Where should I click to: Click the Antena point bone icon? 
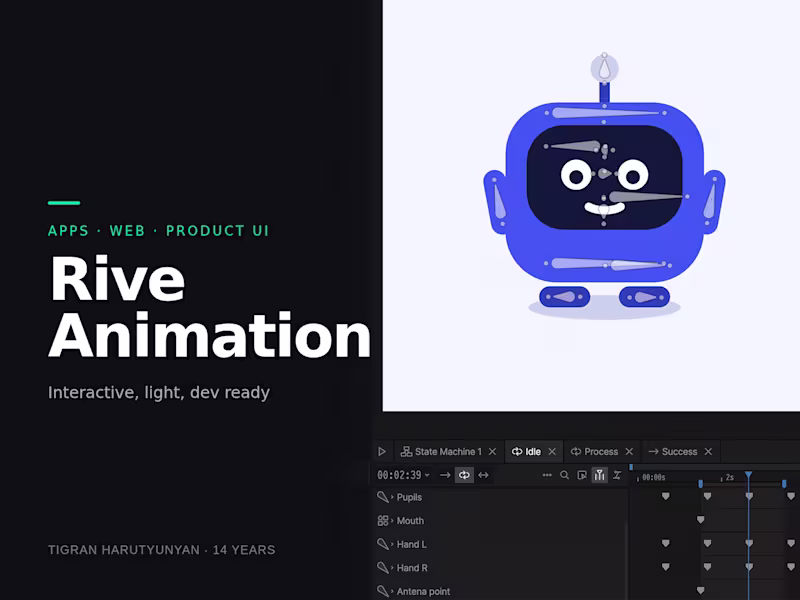pyautogui.click(x=383, y=591)
